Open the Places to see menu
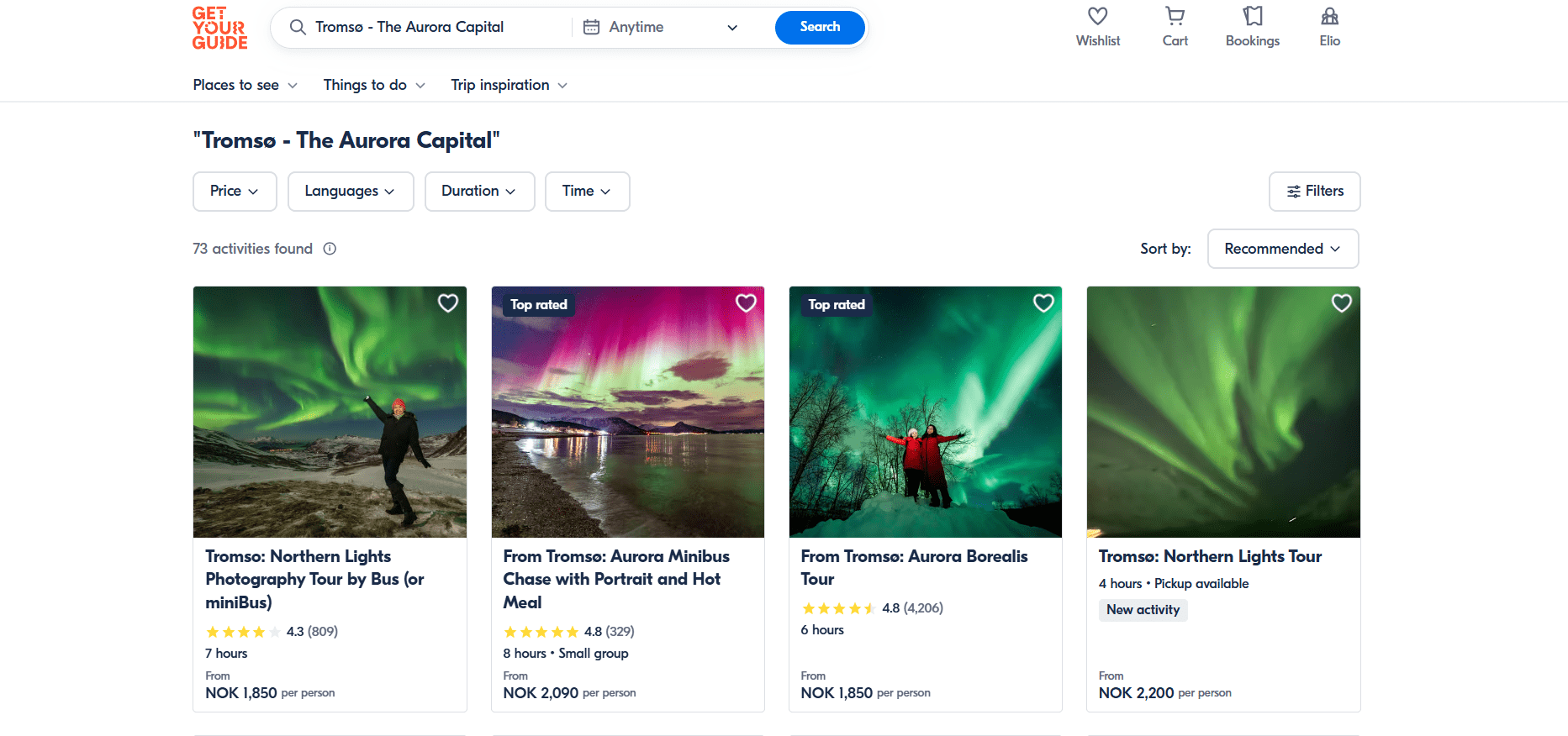The width and height of the screenshot is (1568, 736). [245, 85]
